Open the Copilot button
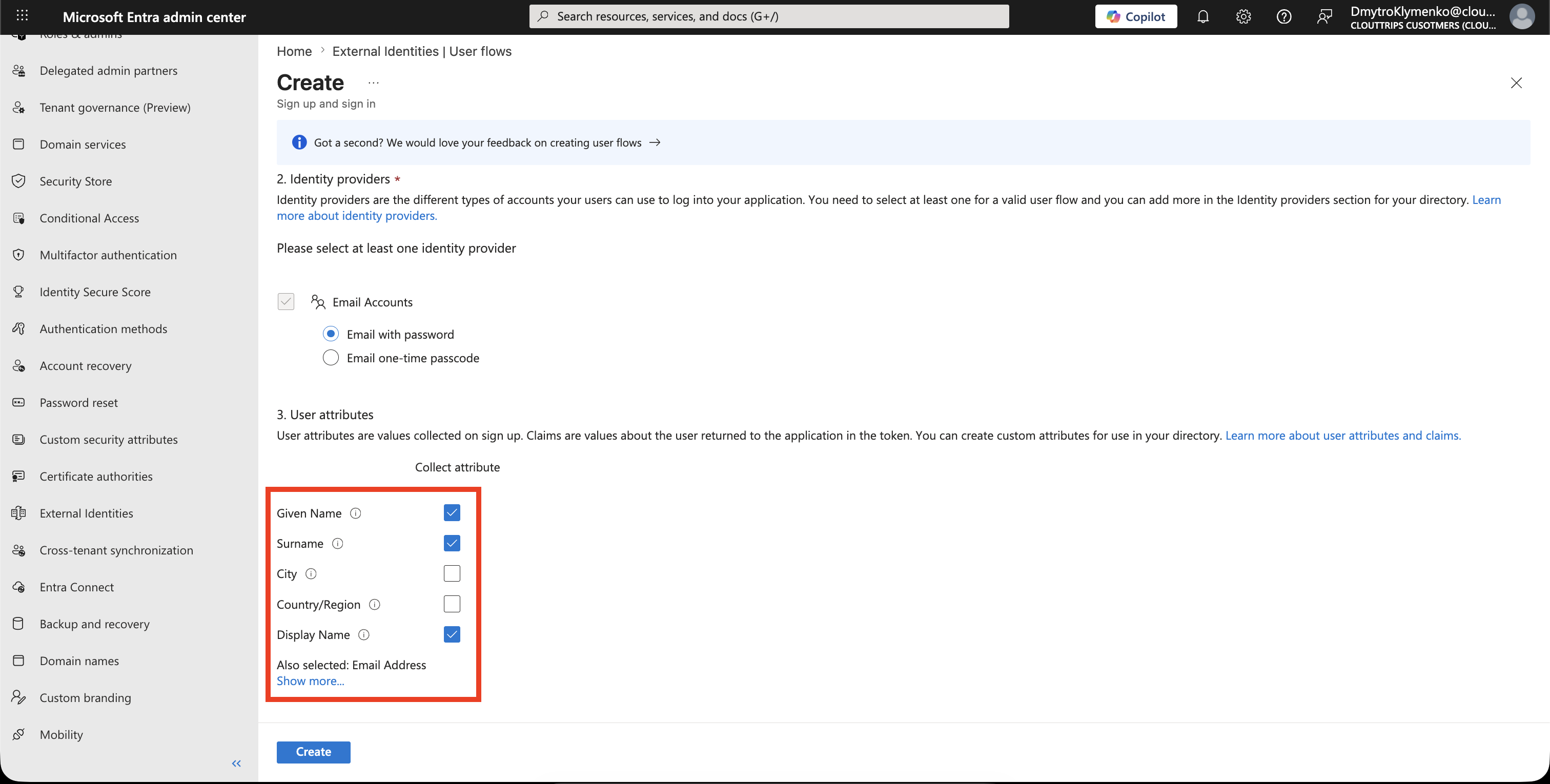1550x784 pixels. (1136, 17)
